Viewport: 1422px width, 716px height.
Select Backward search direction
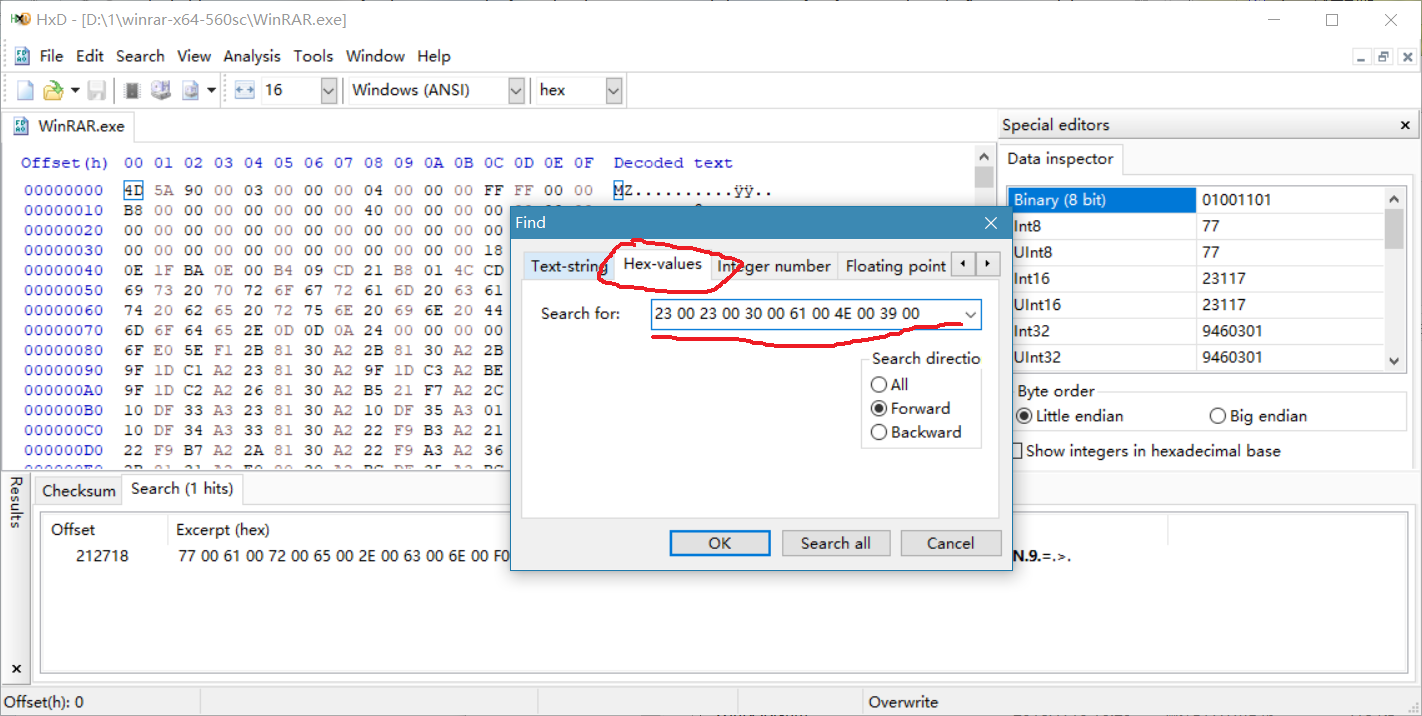pos(916,432)
